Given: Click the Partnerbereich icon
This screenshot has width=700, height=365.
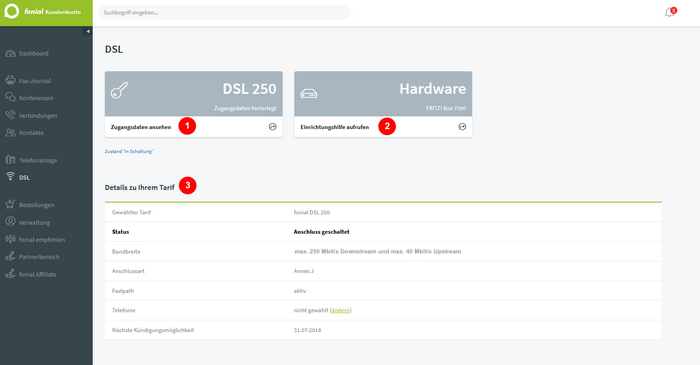Looking at the screenshot, I should [10, 257].
